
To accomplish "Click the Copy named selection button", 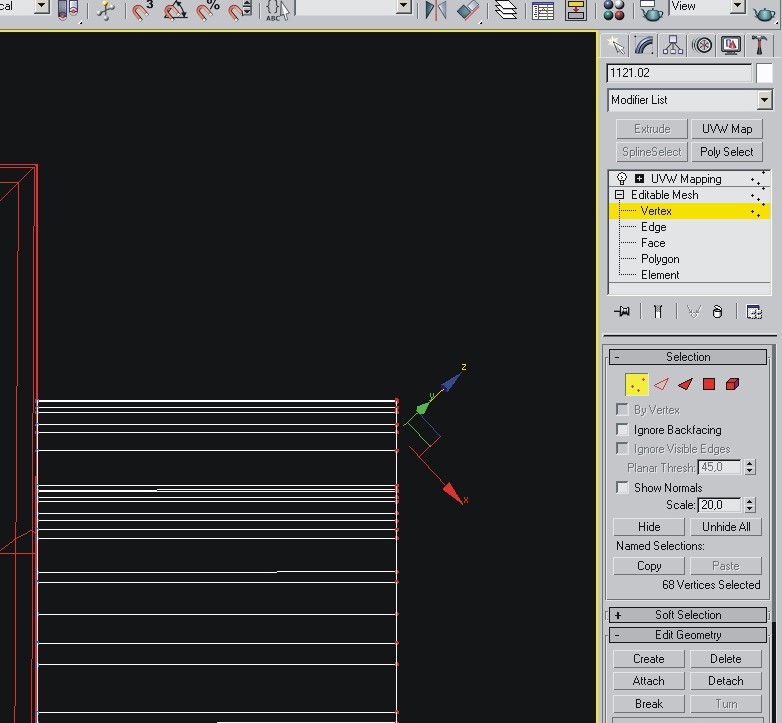I will tap(649, 566).
